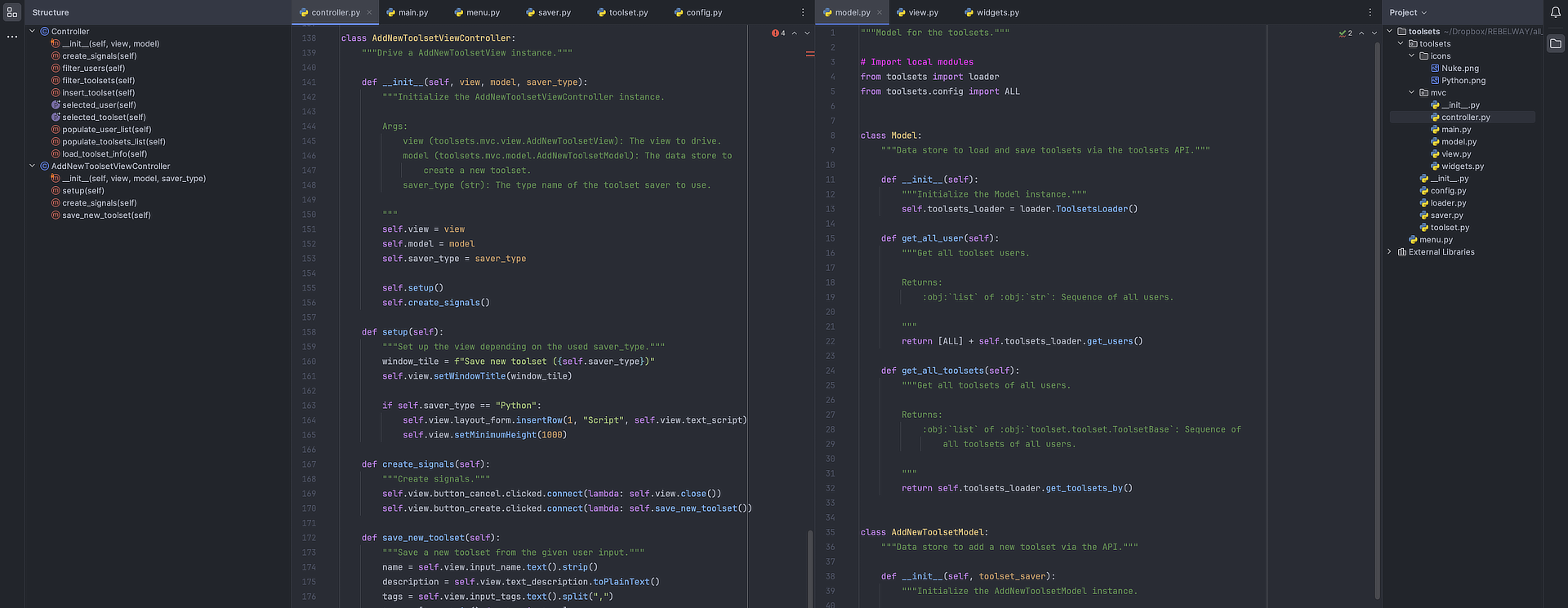
Task: Switch to the config.py tab
Action: tap(698, 12)
